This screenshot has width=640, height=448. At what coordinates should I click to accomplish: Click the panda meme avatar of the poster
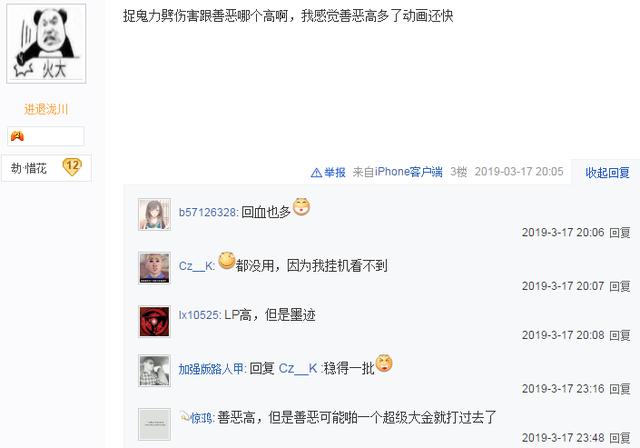[x=46, y=44]
